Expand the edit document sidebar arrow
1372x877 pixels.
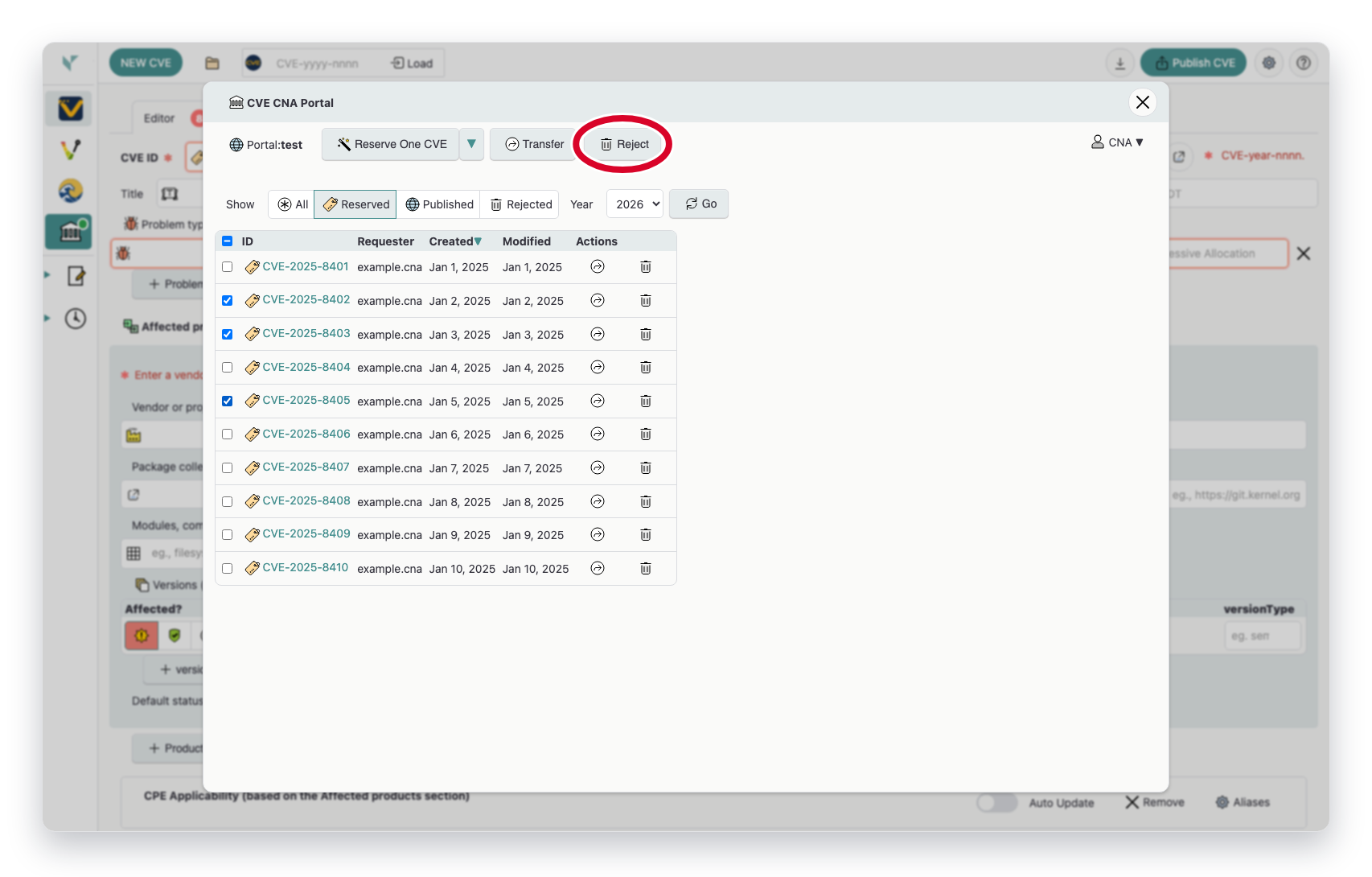(x=47, y=276)
